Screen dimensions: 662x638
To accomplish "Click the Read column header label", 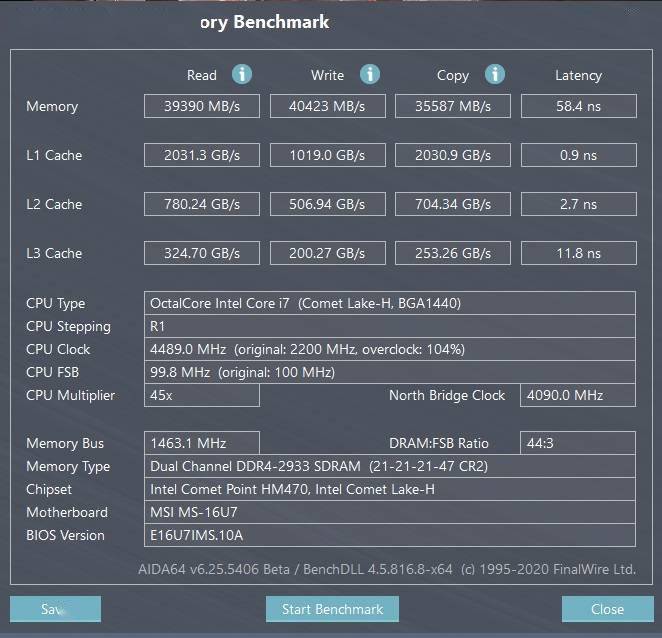I will (x=202, y=75).
